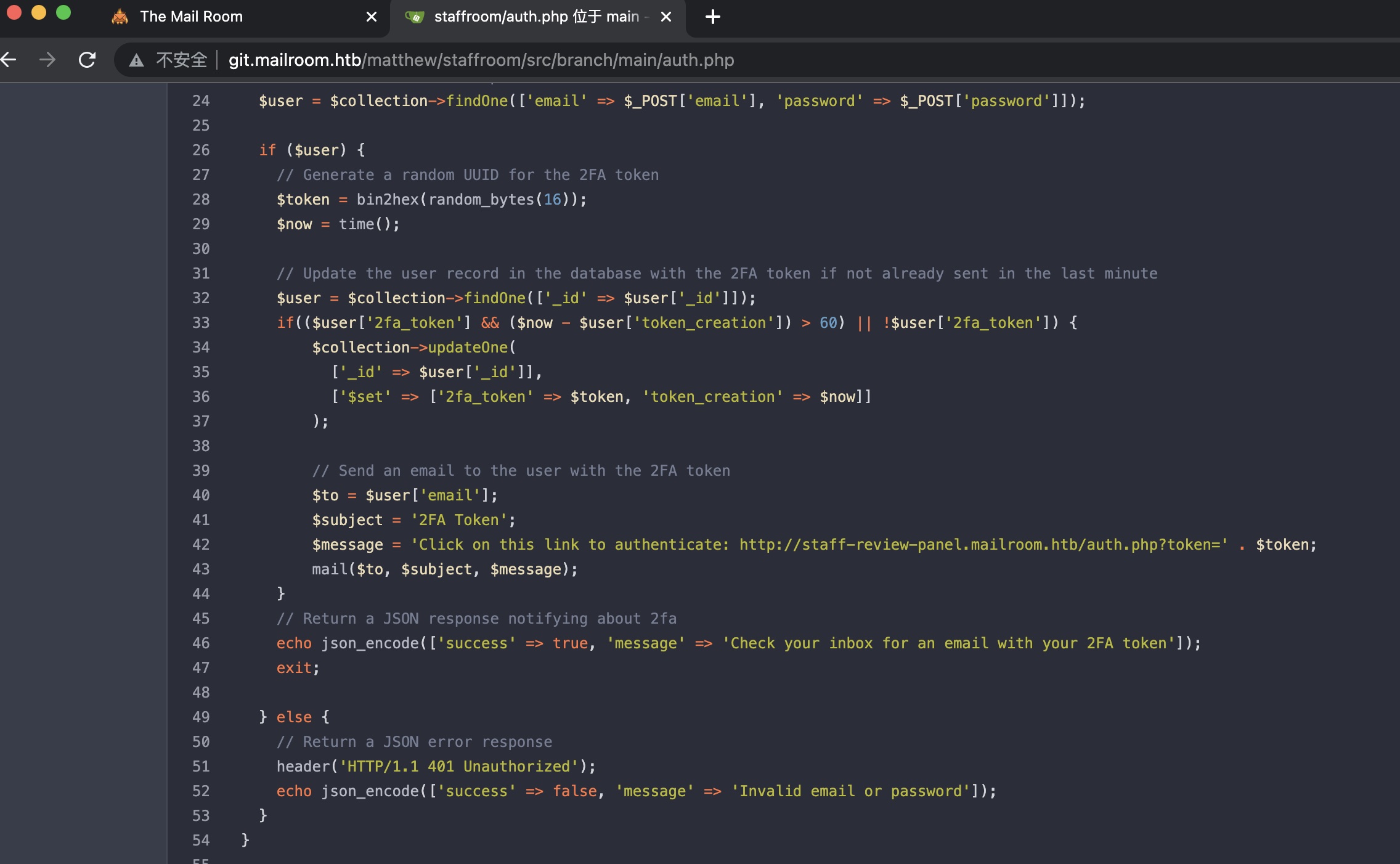Close The Mail Room tab
The height and width of the screenshot is (864, 1400).
click(371, 17)
